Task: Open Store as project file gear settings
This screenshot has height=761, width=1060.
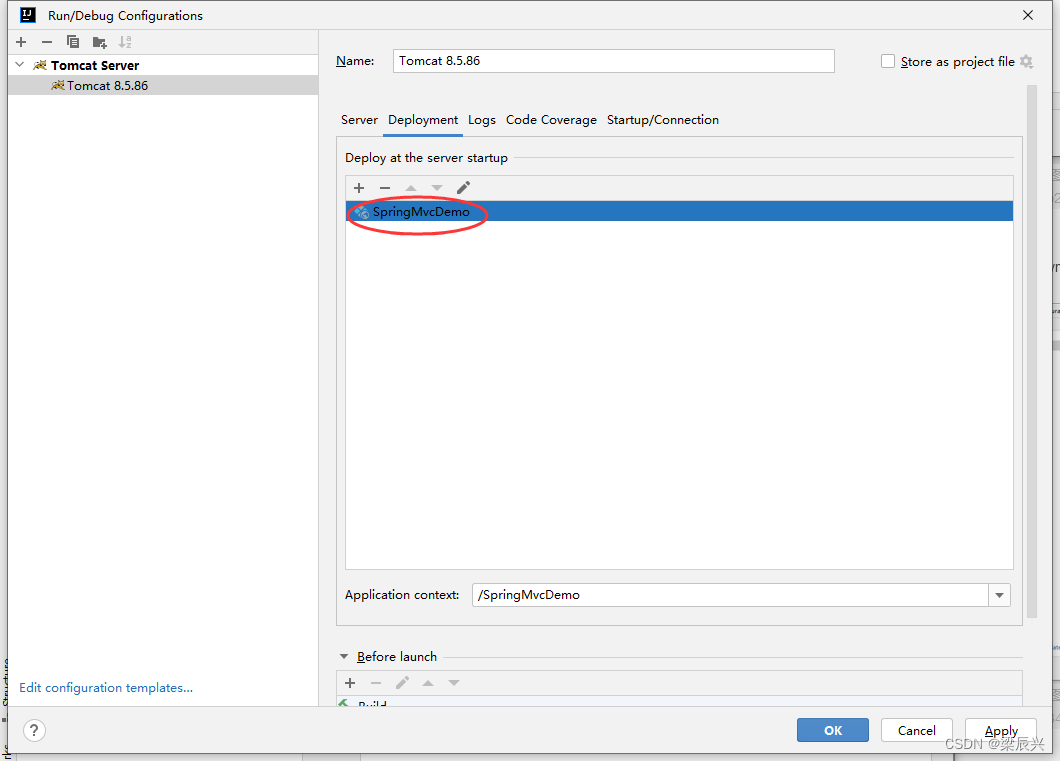Action: 1026,62
